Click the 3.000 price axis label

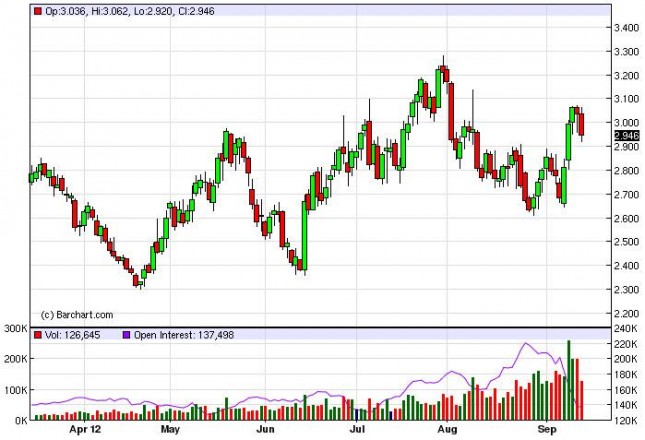[626, 123]
